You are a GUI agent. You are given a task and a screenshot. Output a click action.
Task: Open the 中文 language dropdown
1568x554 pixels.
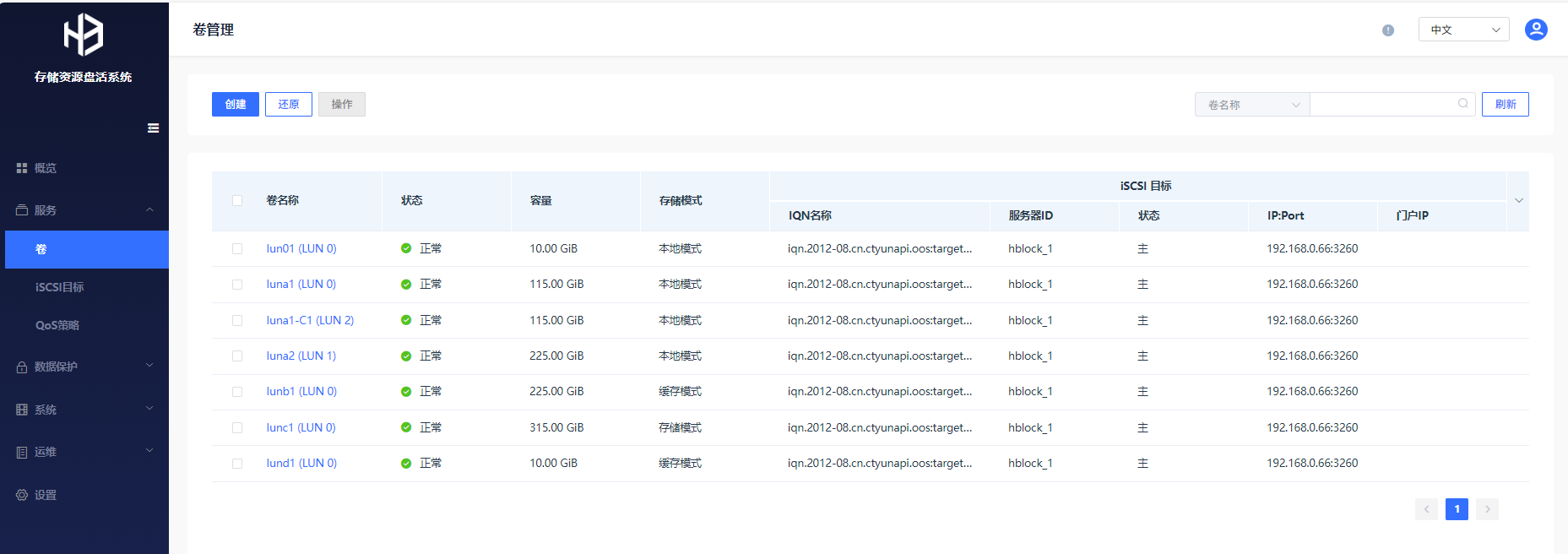tap(1463, 30)
